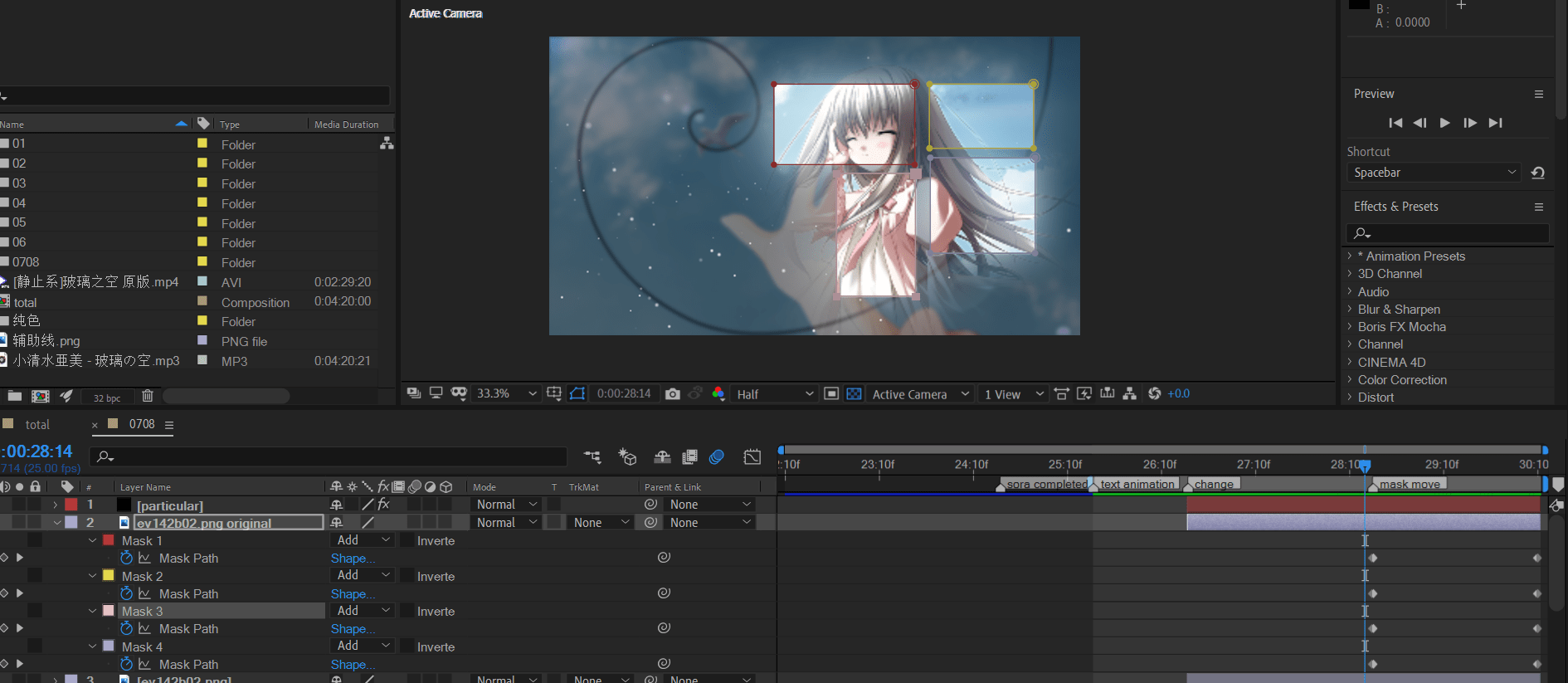1568x683 pixels.
Task: Click current time 0:00:28:14 in viewer
Action: (624, 393)
